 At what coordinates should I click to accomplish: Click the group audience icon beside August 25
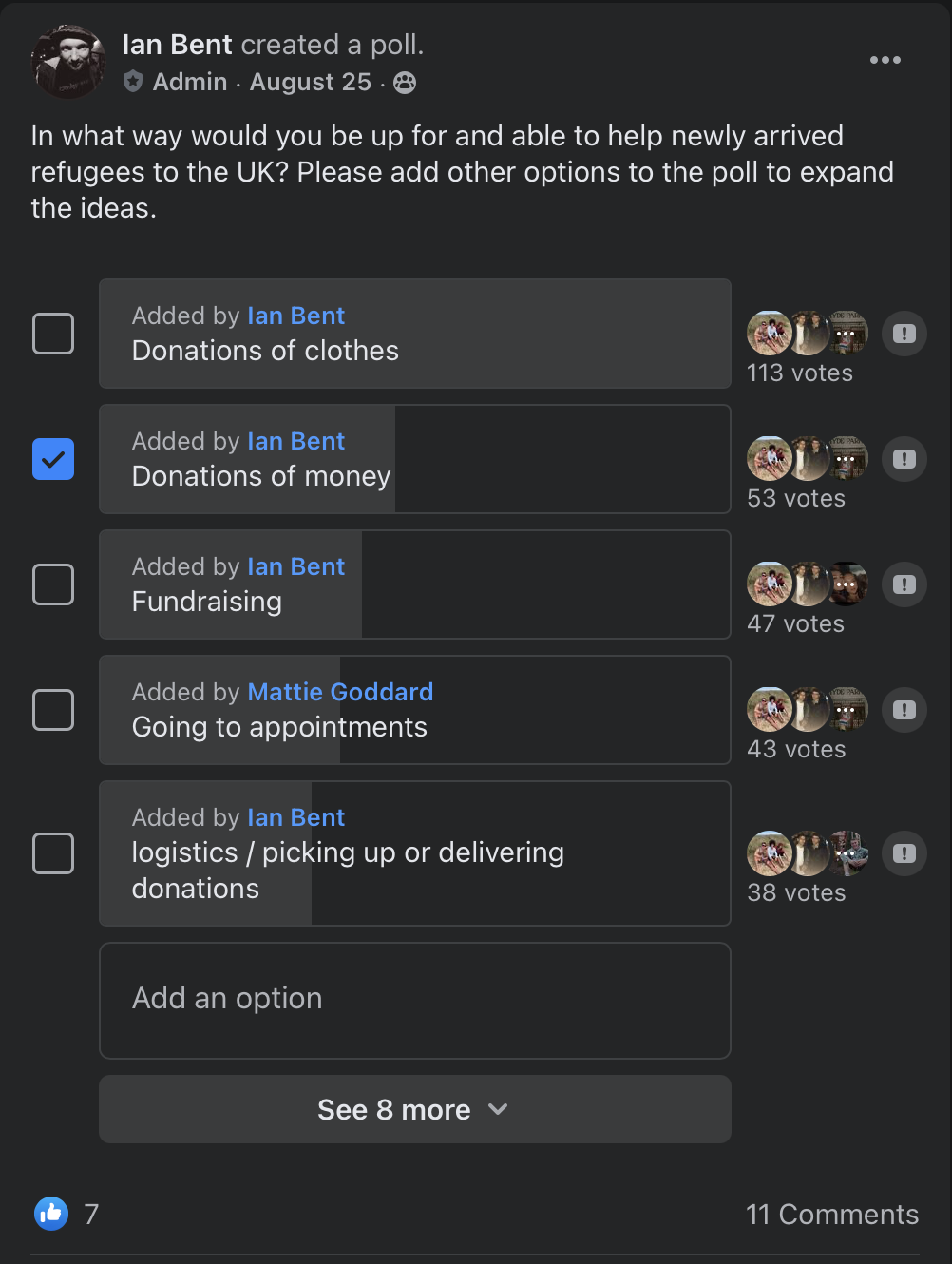(x=405, y=83)
